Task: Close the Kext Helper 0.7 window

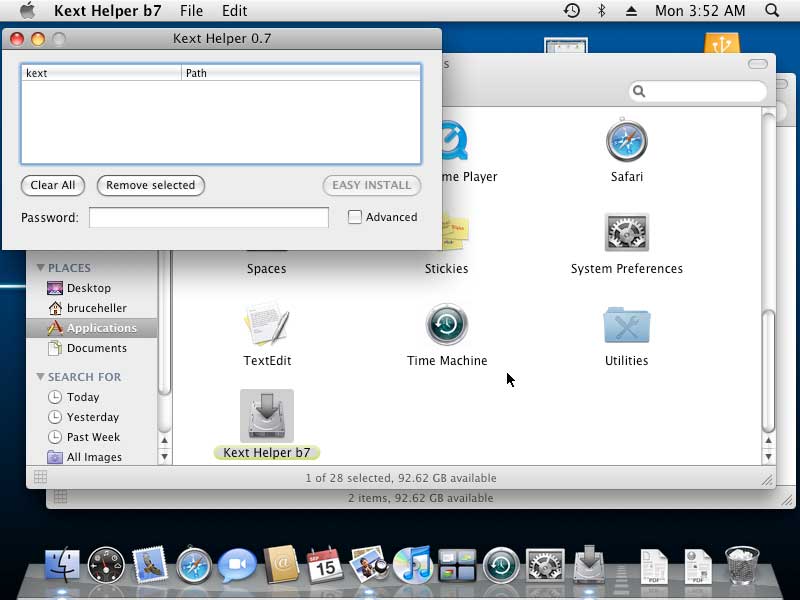Action: click(17, 39)
